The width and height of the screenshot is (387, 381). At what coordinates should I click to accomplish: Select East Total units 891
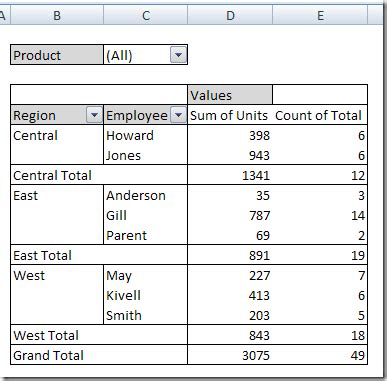coord(230,255)
